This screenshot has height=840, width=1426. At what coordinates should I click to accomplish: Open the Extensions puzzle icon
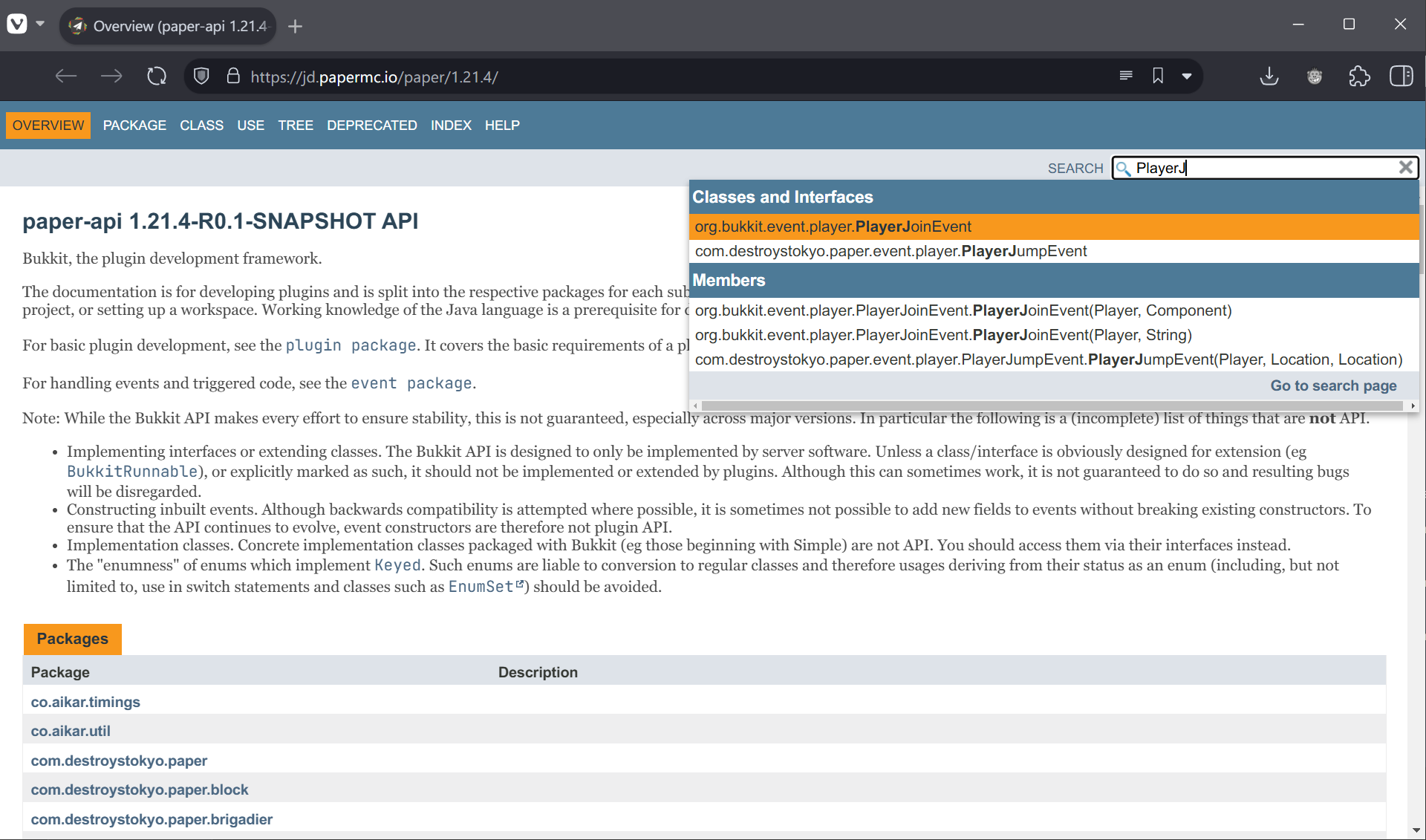(x=1360, y=76)
